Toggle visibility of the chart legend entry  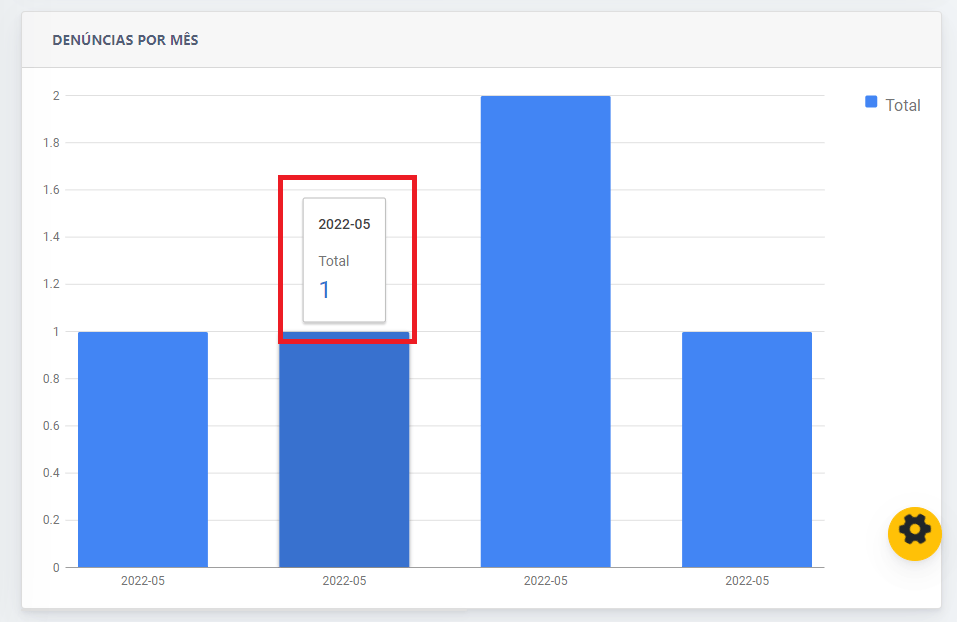click(x=890, y=103)
